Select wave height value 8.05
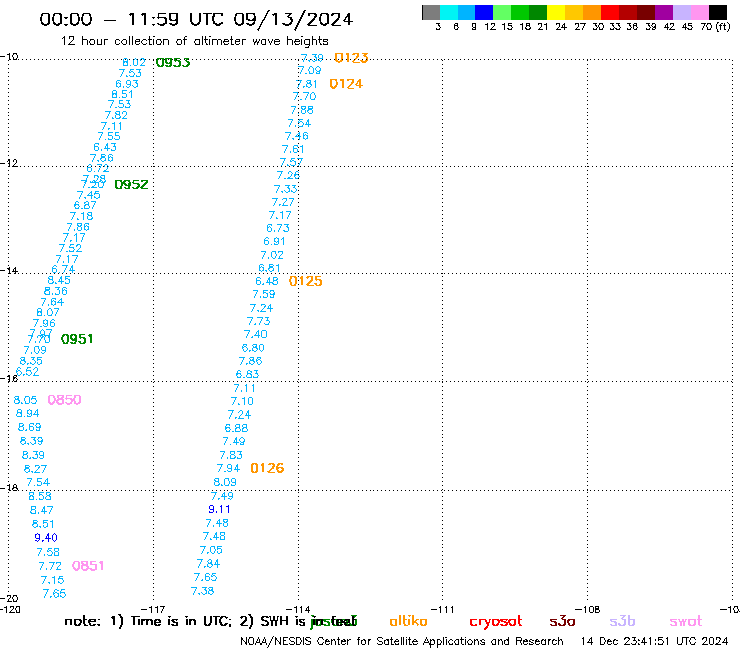Screen dimensions: 740x650 pos(25,400)
